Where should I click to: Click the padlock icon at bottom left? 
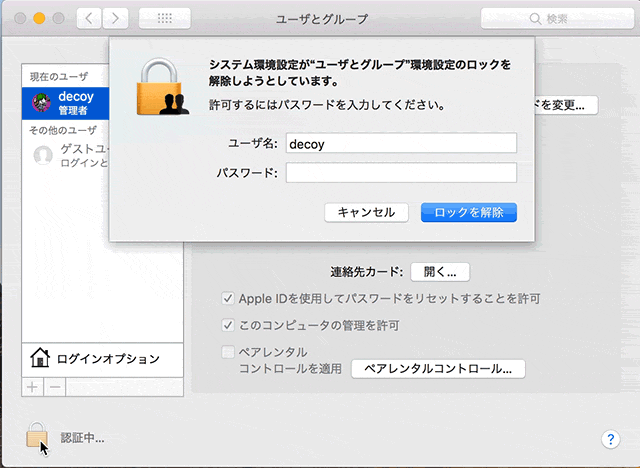tap(37, 435)
